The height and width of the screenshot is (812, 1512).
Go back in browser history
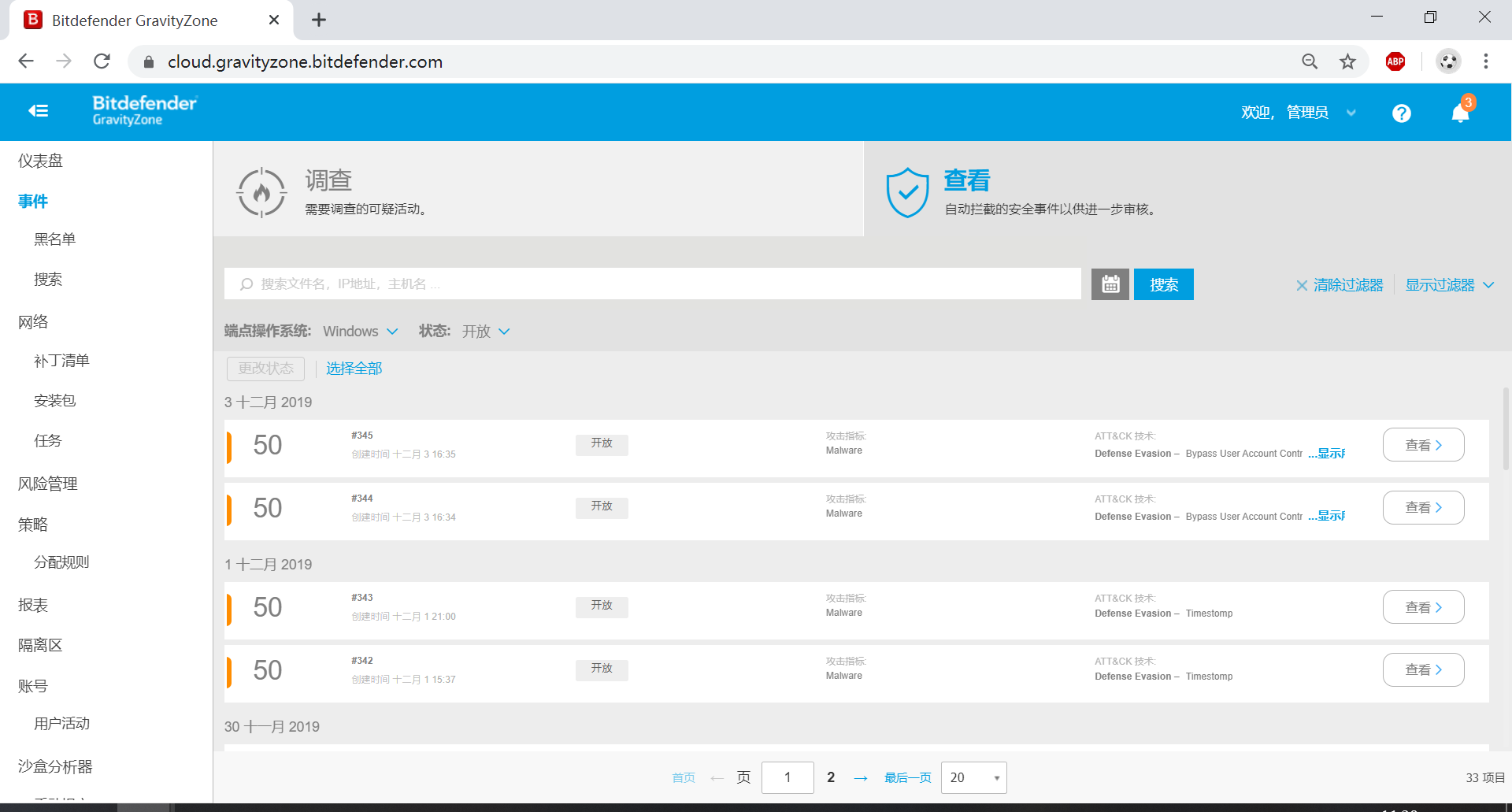[x=26, y=61]
